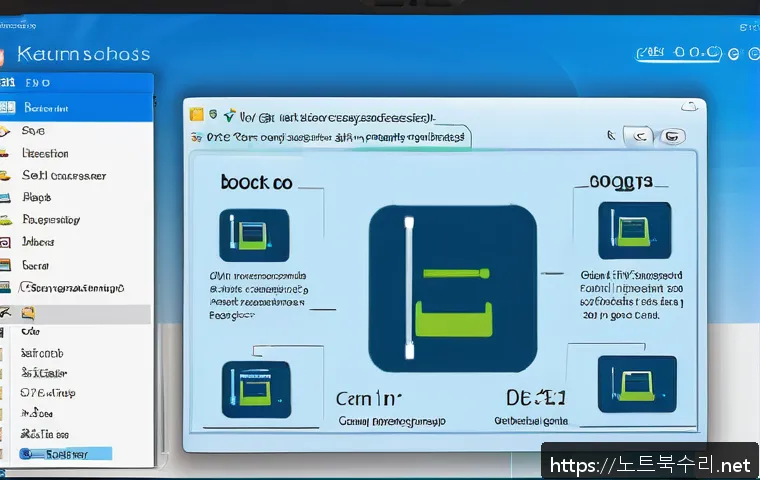Screen dimensions: 760x480
Task: Click the 'DE:E1' label below the central icon
Action: tap(536, 398)
